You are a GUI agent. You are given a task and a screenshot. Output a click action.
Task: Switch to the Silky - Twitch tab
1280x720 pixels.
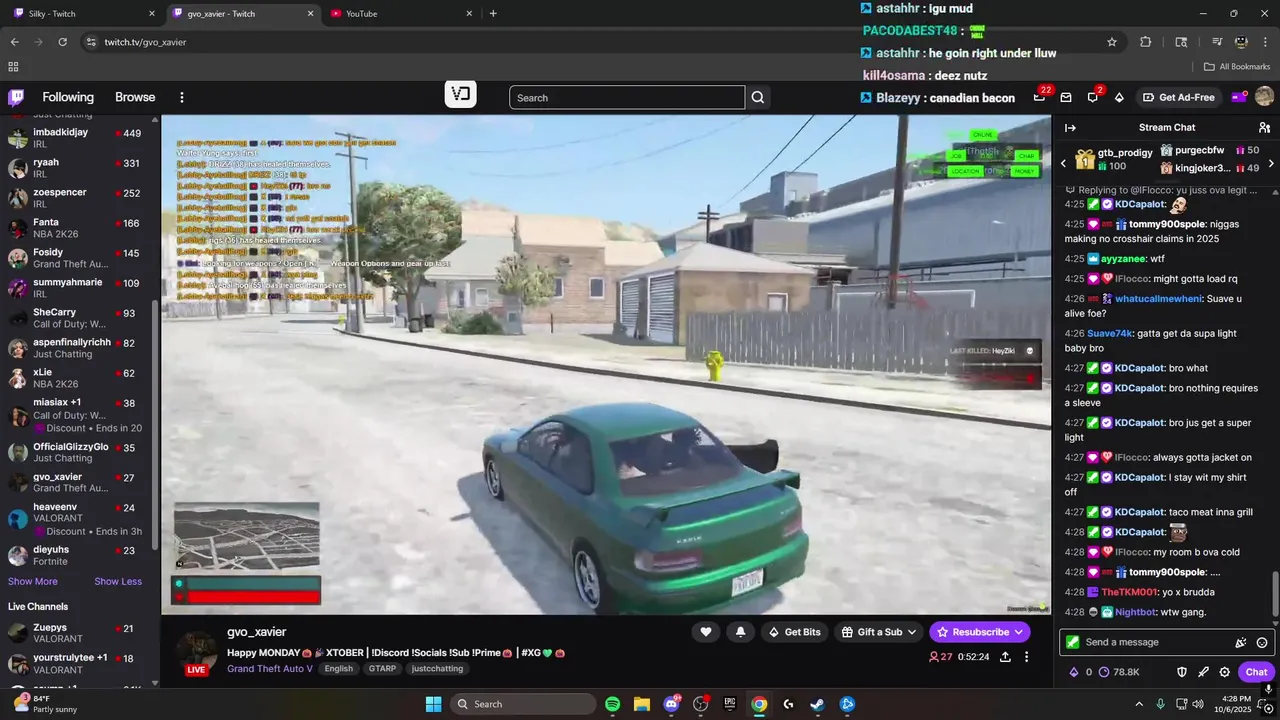85,13
